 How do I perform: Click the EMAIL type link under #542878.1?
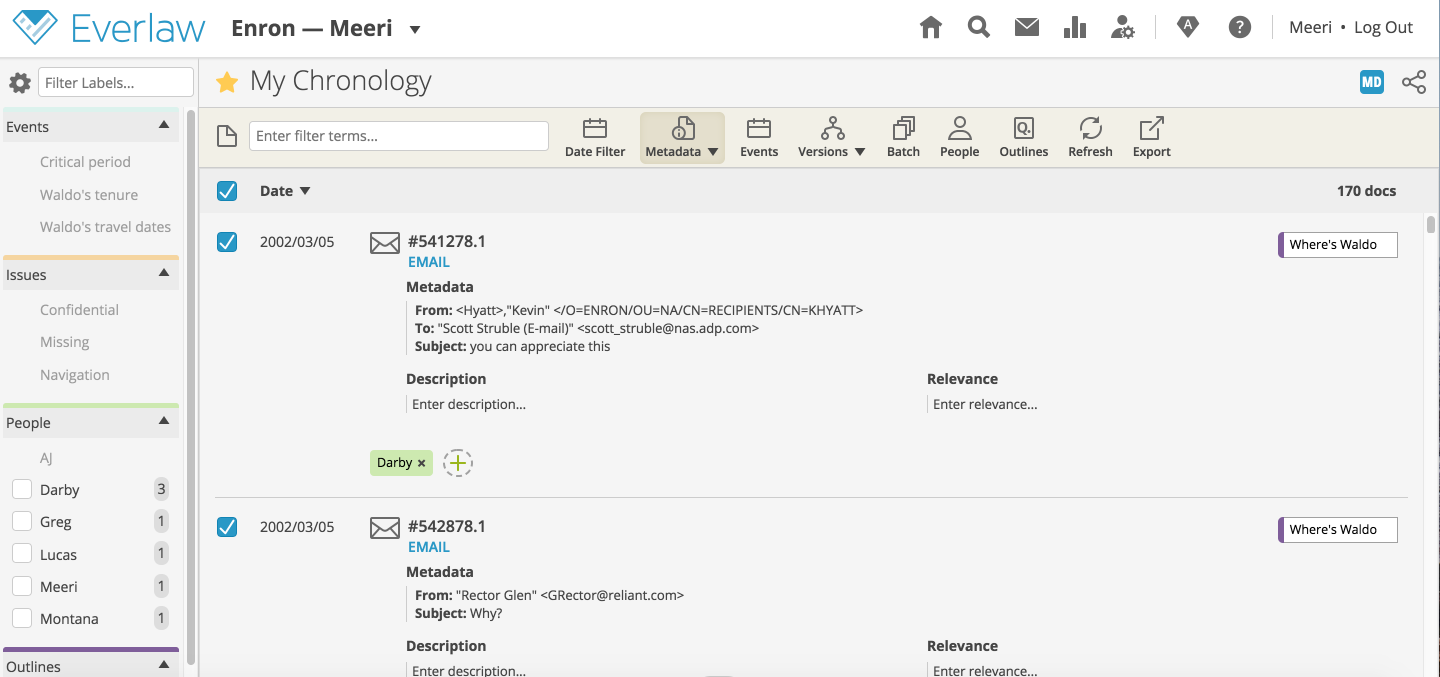[x=429, y=547]
